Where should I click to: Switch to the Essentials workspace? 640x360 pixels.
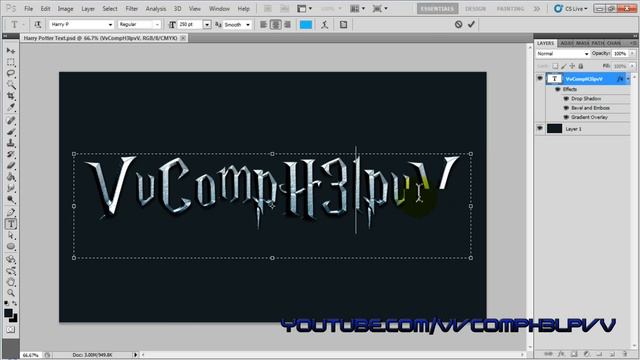point(438,9)
